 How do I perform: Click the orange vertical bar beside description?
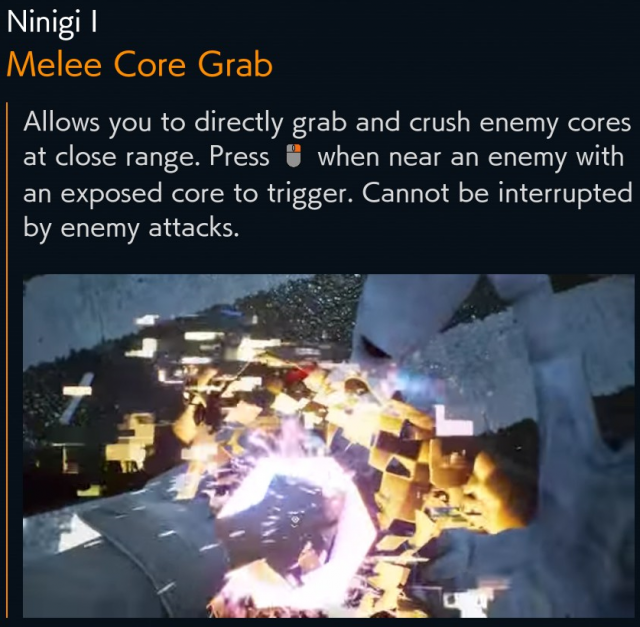coord(7,360)
